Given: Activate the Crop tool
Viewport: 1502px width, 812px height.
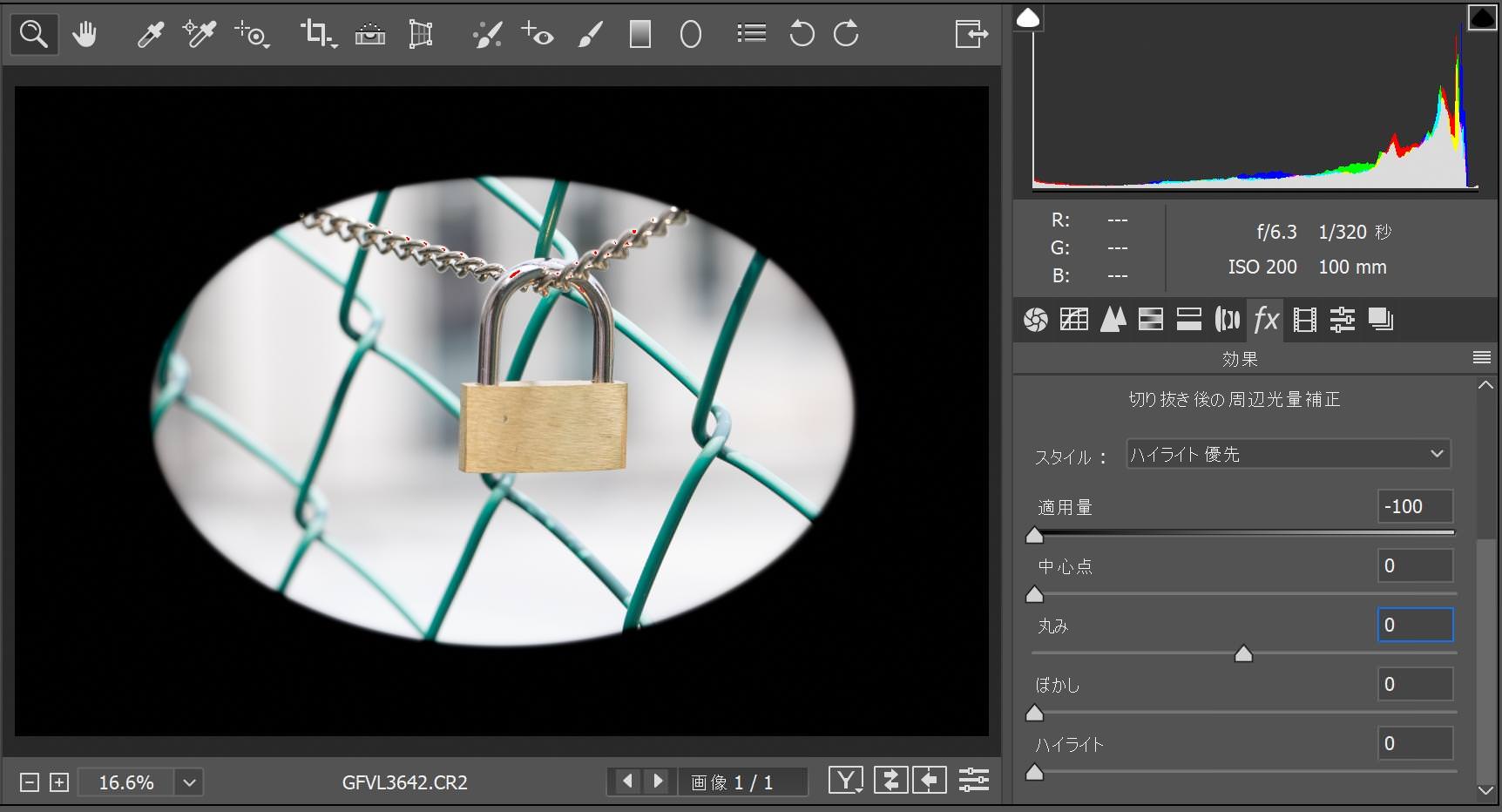Looking at the screenshot, I should click(x=316, y=35).
